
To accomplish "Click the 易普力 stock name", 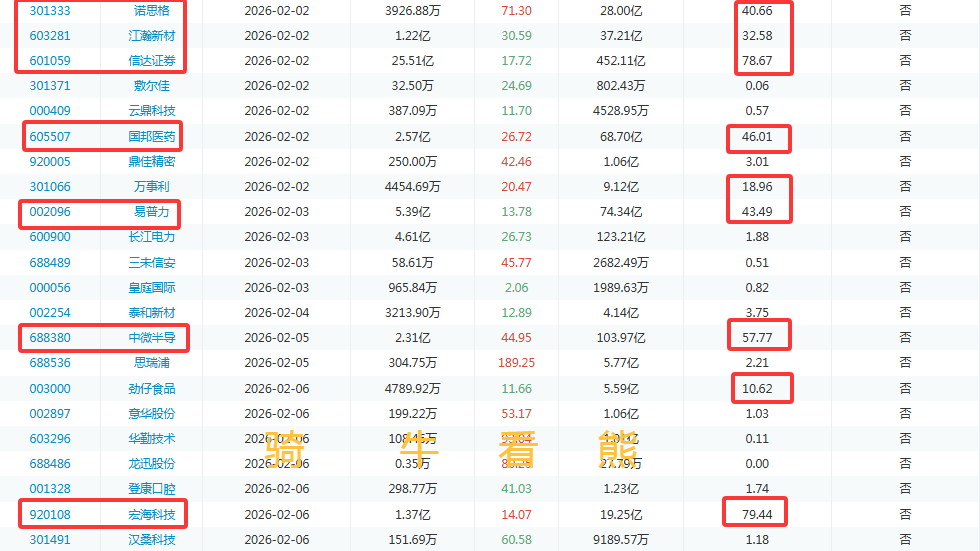I will point(152,212).
